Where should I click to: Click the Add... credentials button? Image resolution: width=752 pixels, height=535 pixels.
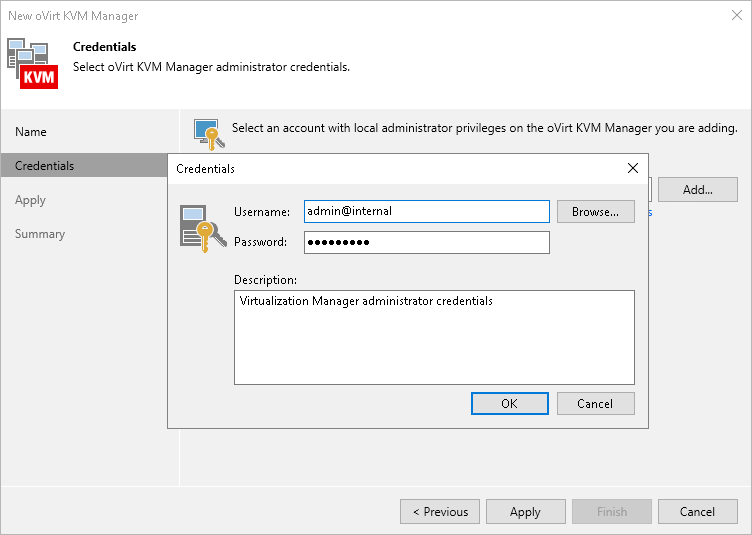[697, 189]
